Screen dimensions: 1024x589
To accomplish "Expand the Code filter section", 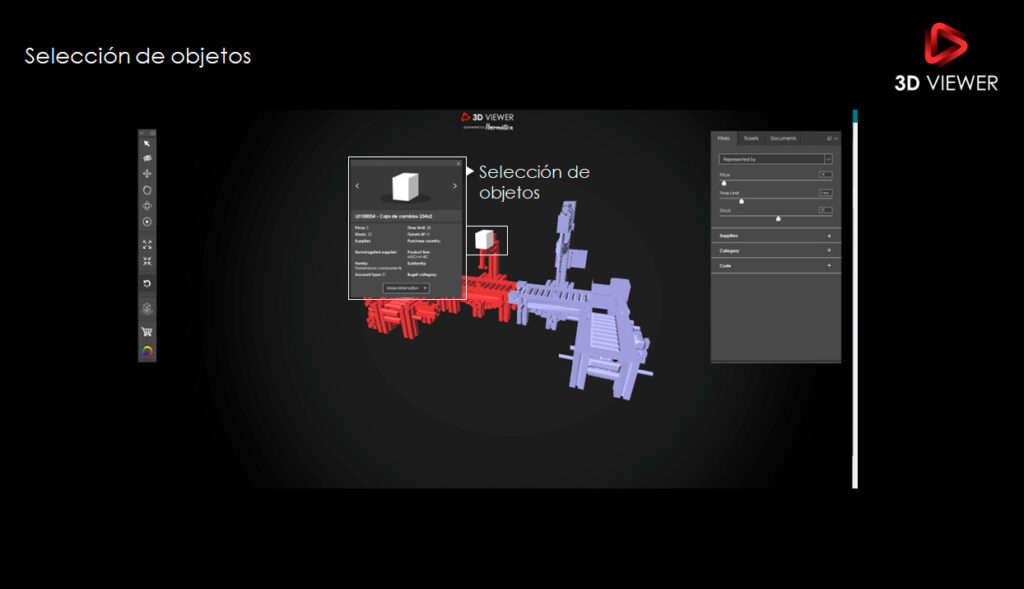I will (829, 266).
